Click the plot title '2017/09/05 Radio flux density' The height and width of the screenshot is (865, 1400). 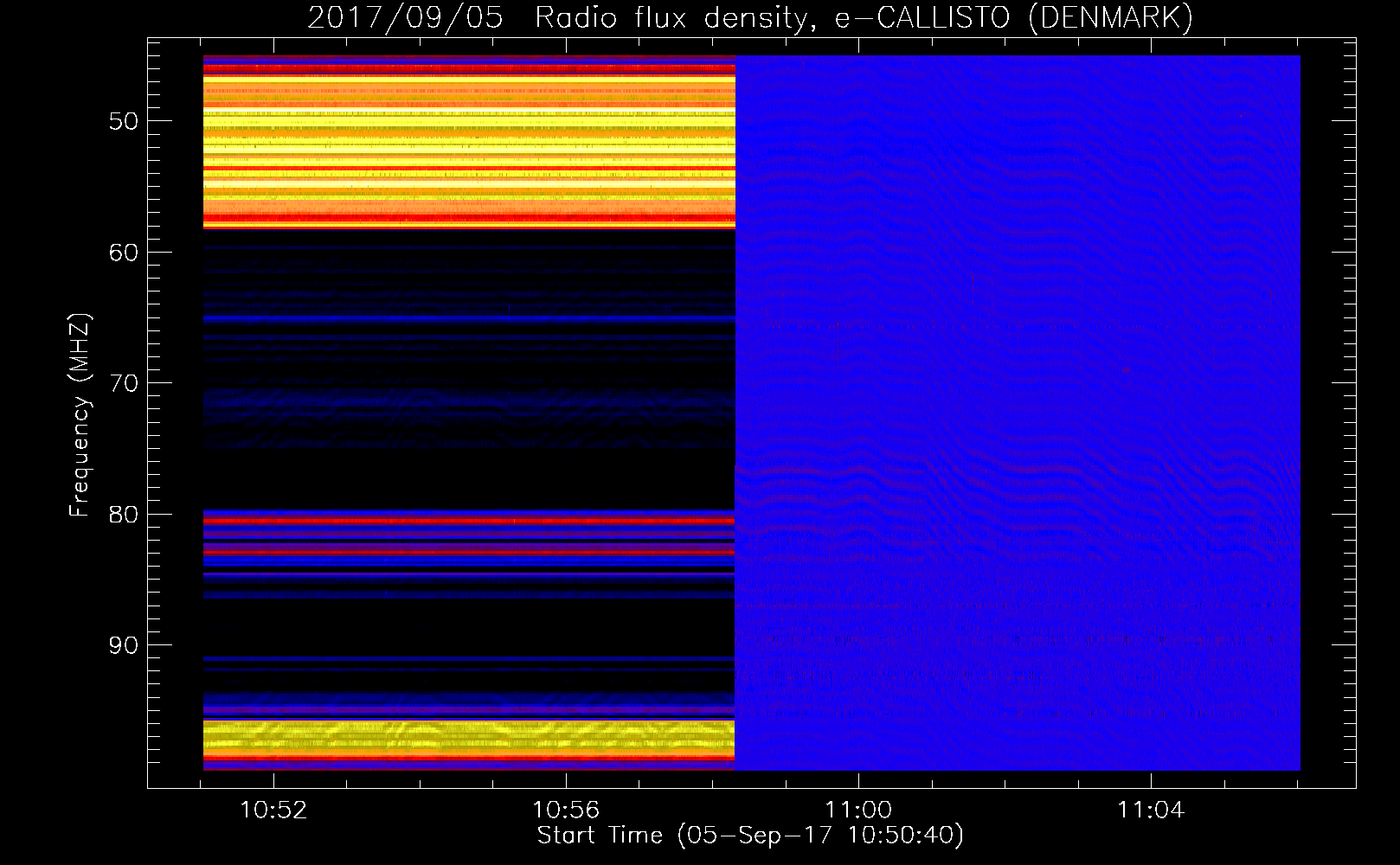tap(562, 18)
